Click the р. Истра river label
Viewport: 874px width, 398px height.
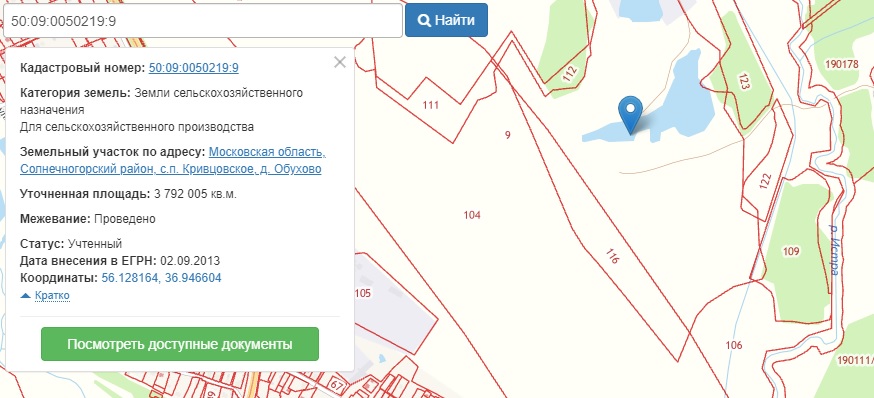click(x=834, y=250)
